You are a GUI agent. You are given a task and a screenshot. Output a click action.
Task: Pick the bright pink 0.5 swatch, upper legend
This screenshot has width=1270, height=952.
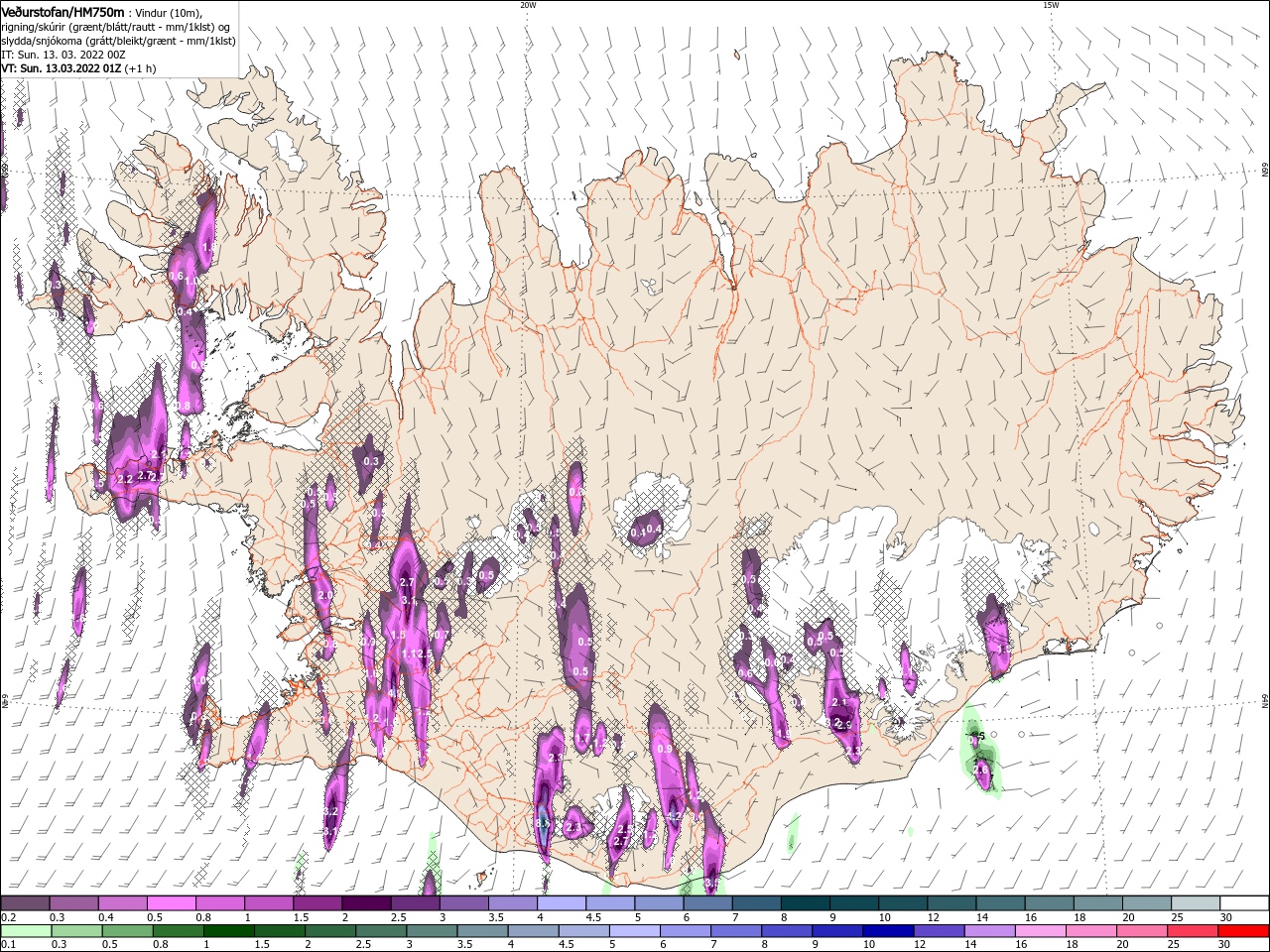point(171,903)
